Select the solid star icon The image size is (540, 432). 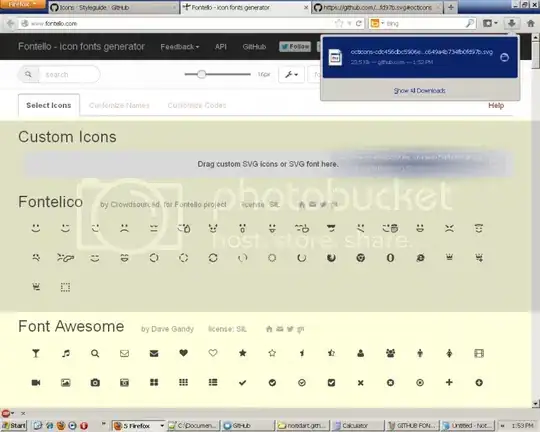point(242,353)
